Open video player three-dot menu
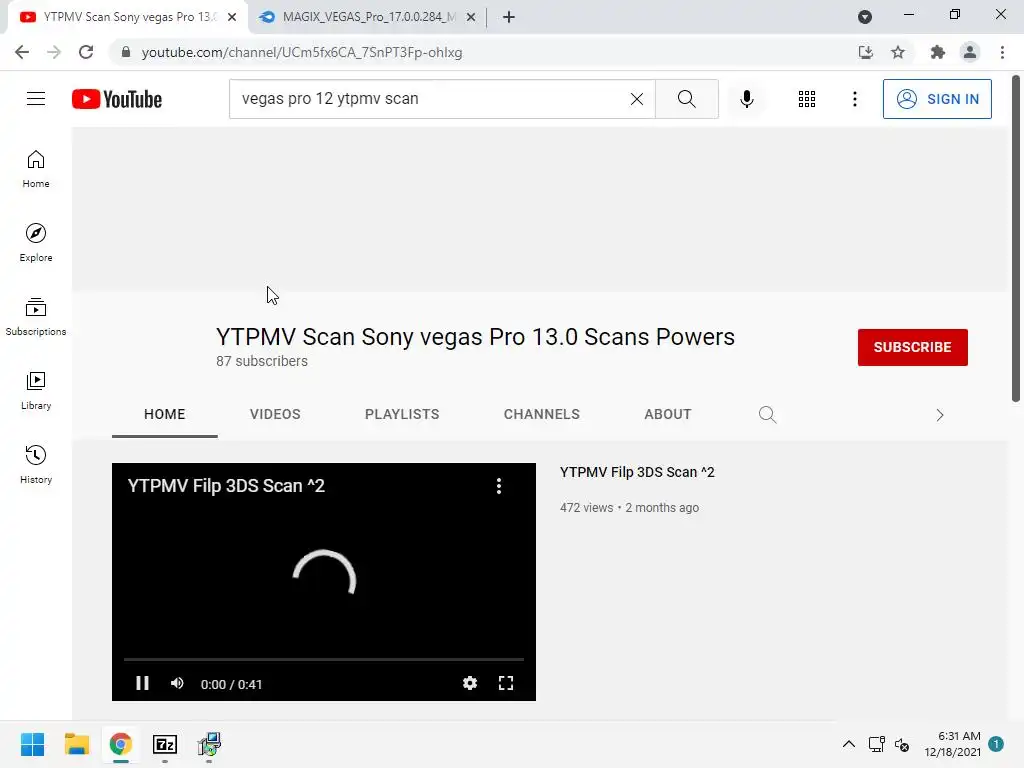 tap(499, 486)
